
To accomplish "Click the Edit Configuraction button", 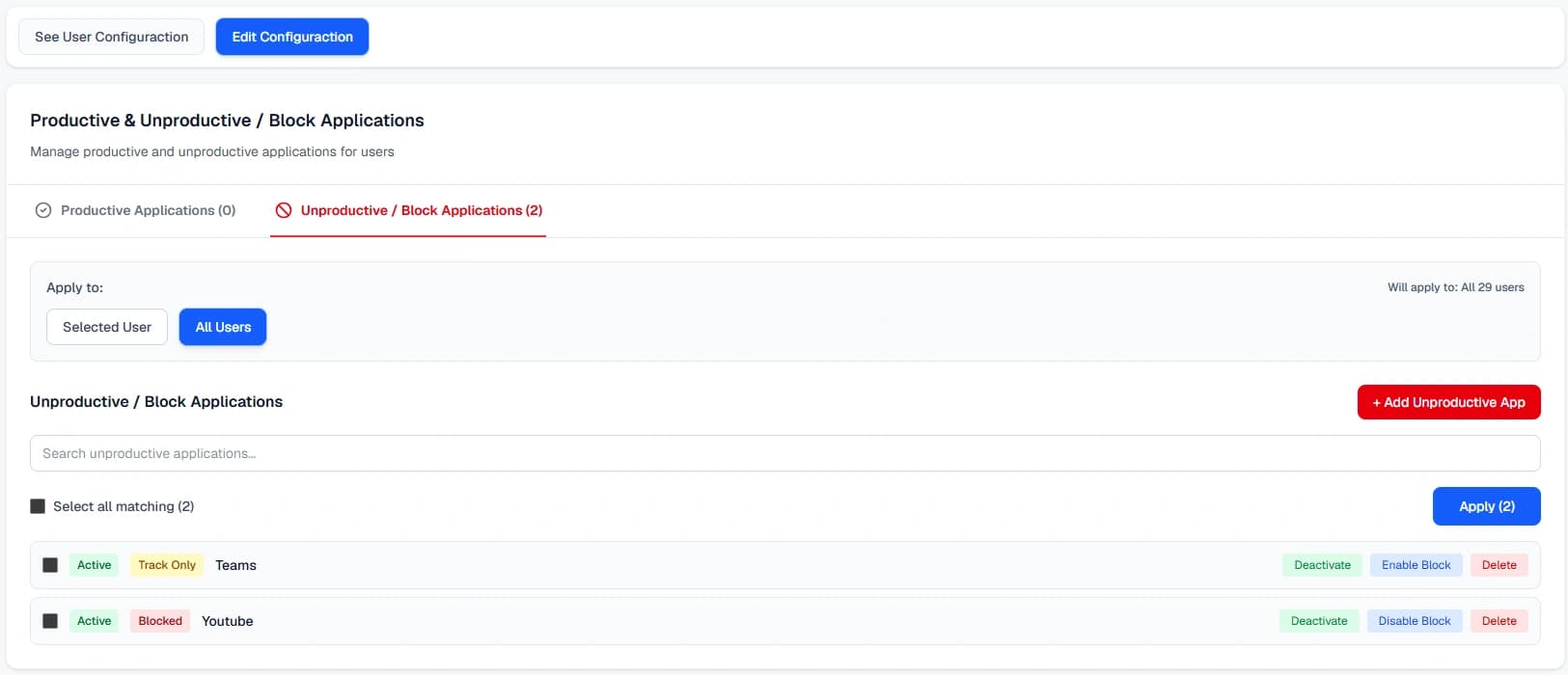I will click(x=292, y=37).
